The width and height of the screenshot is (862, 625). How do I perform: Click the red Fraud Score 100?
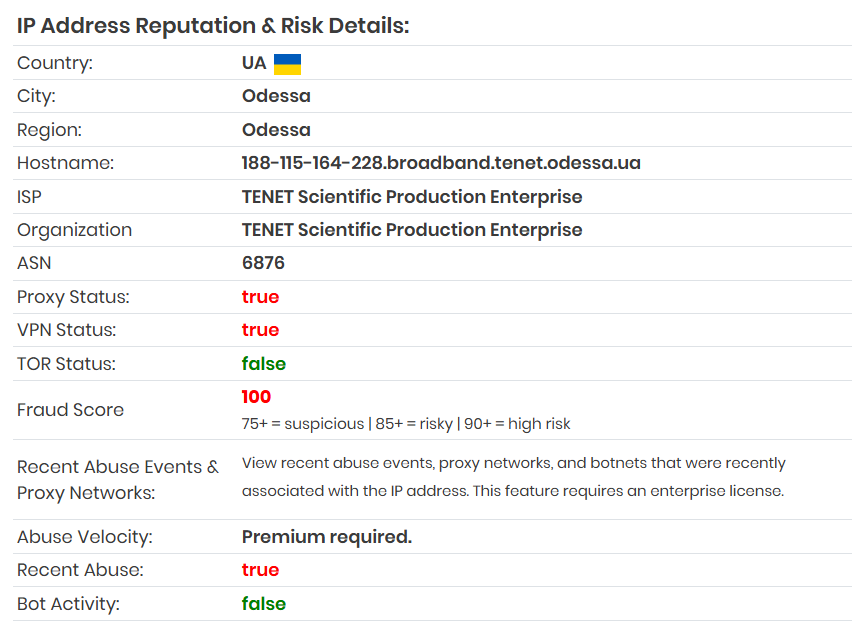pyautogui.click(x=256, y=397)
